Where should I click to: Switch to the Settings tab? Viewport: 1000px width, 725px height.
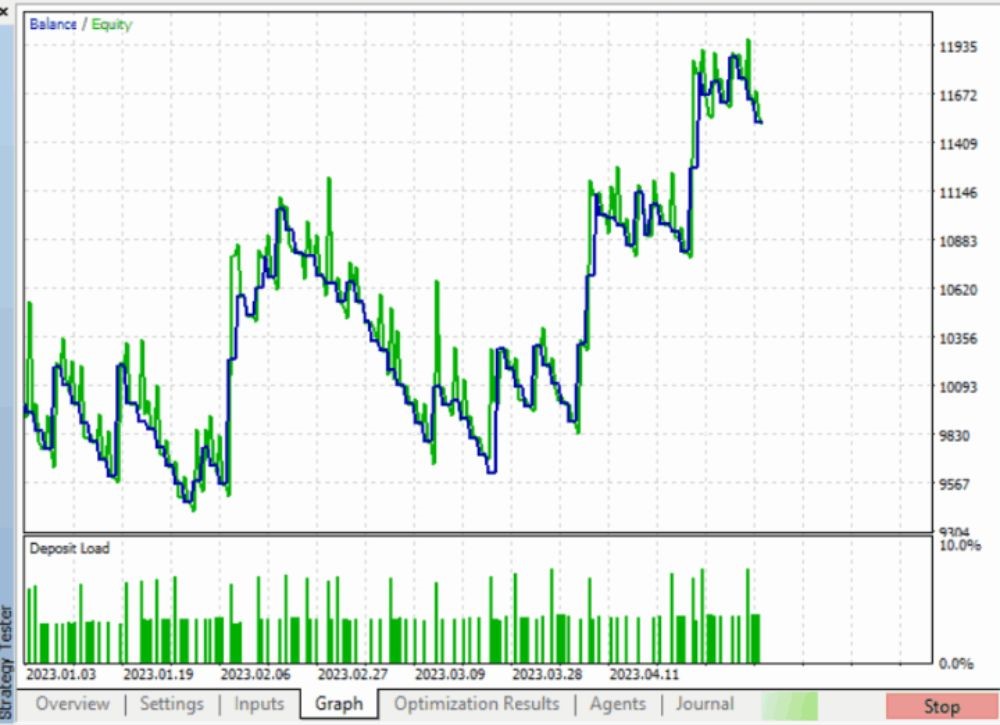(171, 704)
